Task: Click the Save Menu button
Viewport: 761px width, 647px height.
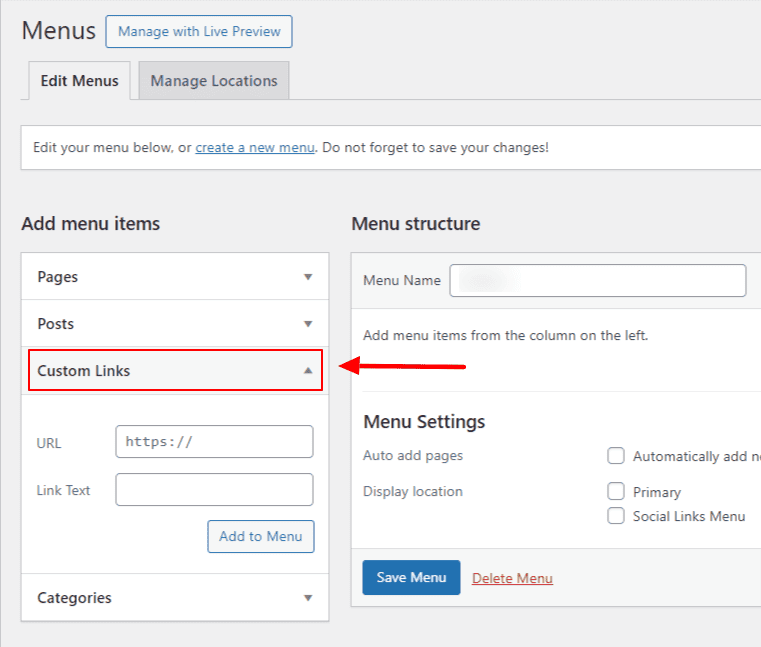Action: click(x=412, y=578)
